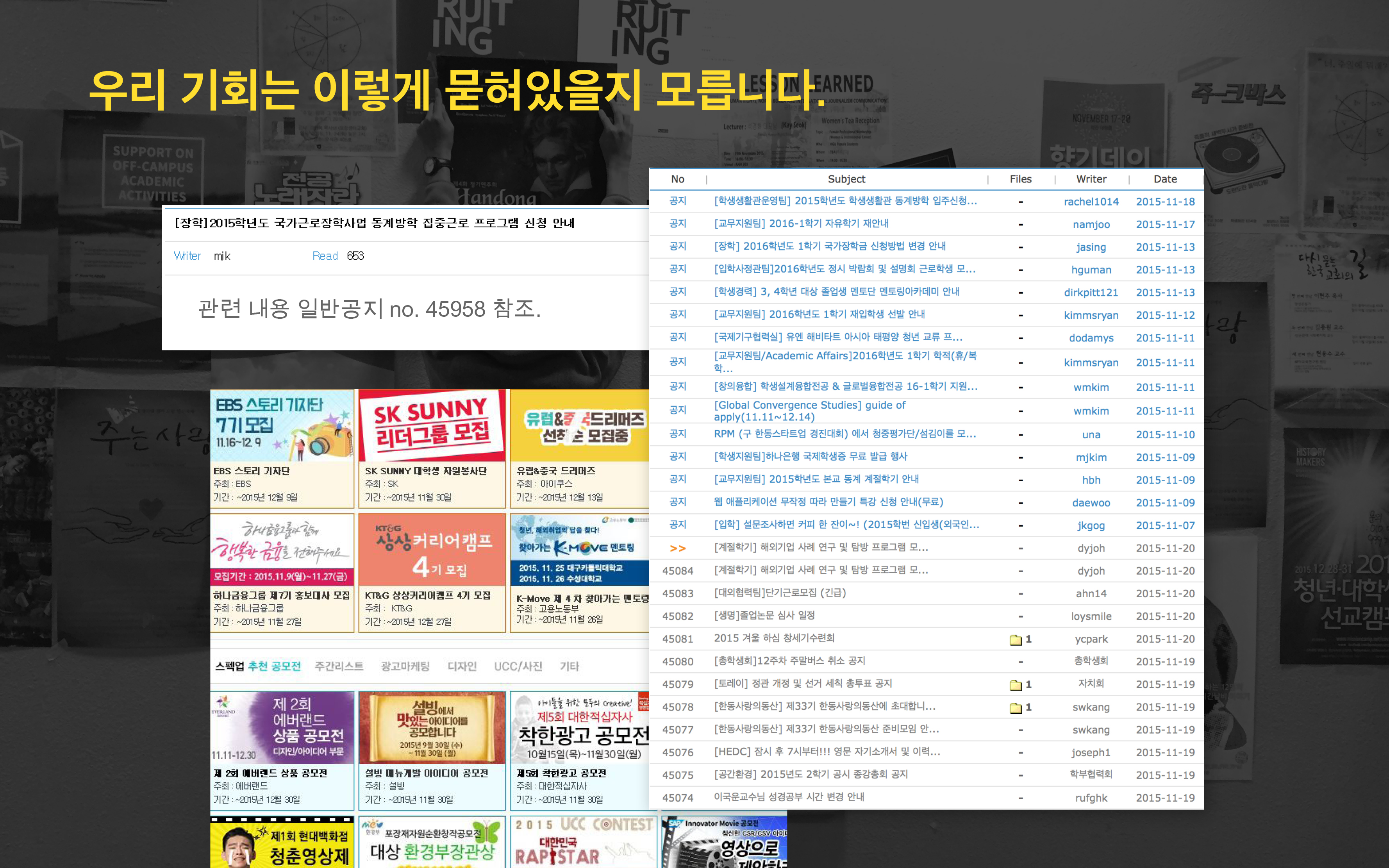Open the 디자인 tab

[x=462, y=666]
